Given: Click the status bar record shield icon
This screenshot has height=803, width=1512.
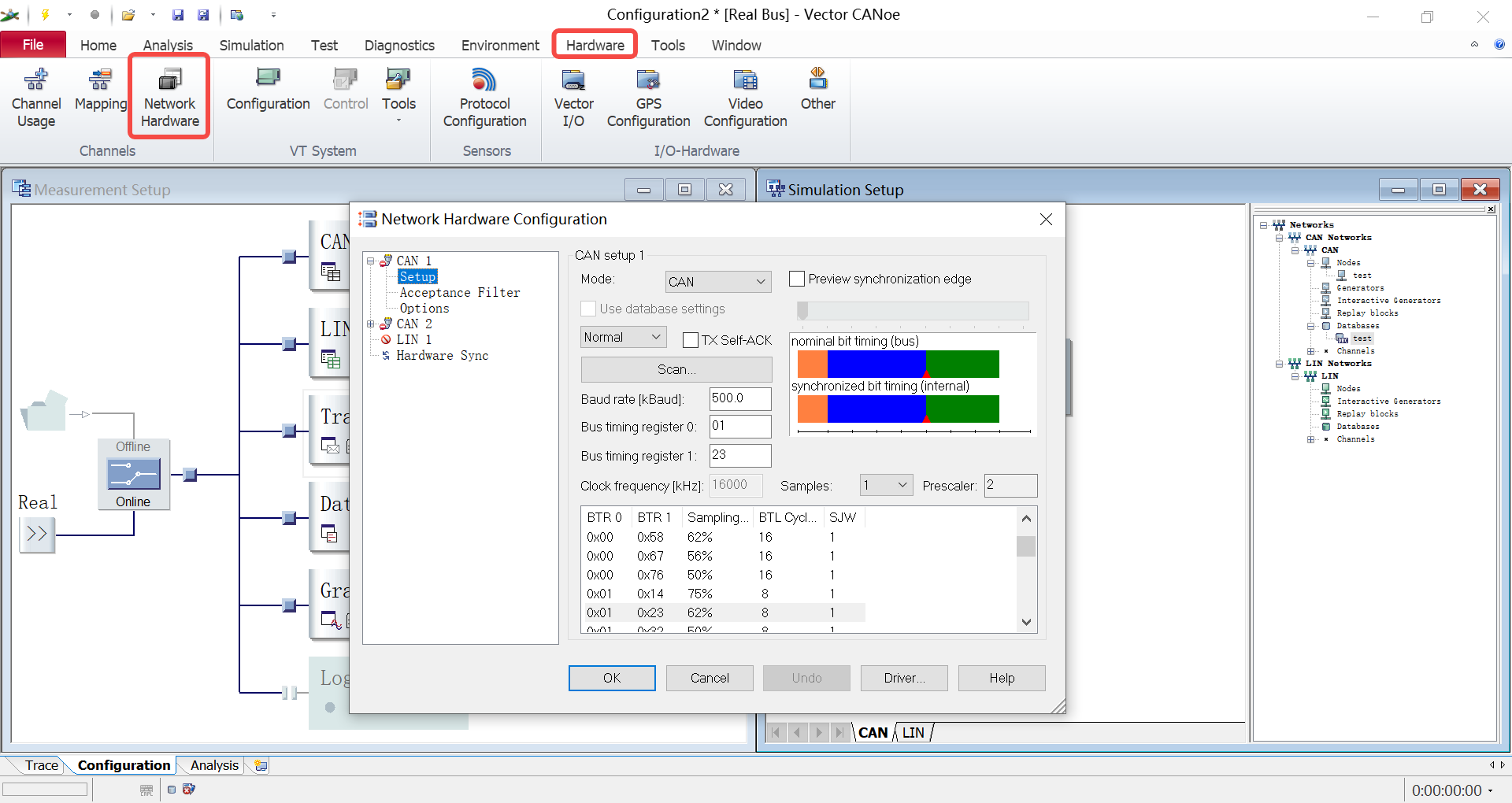Looking at the screenshot, I should click(x=188, y=789).
